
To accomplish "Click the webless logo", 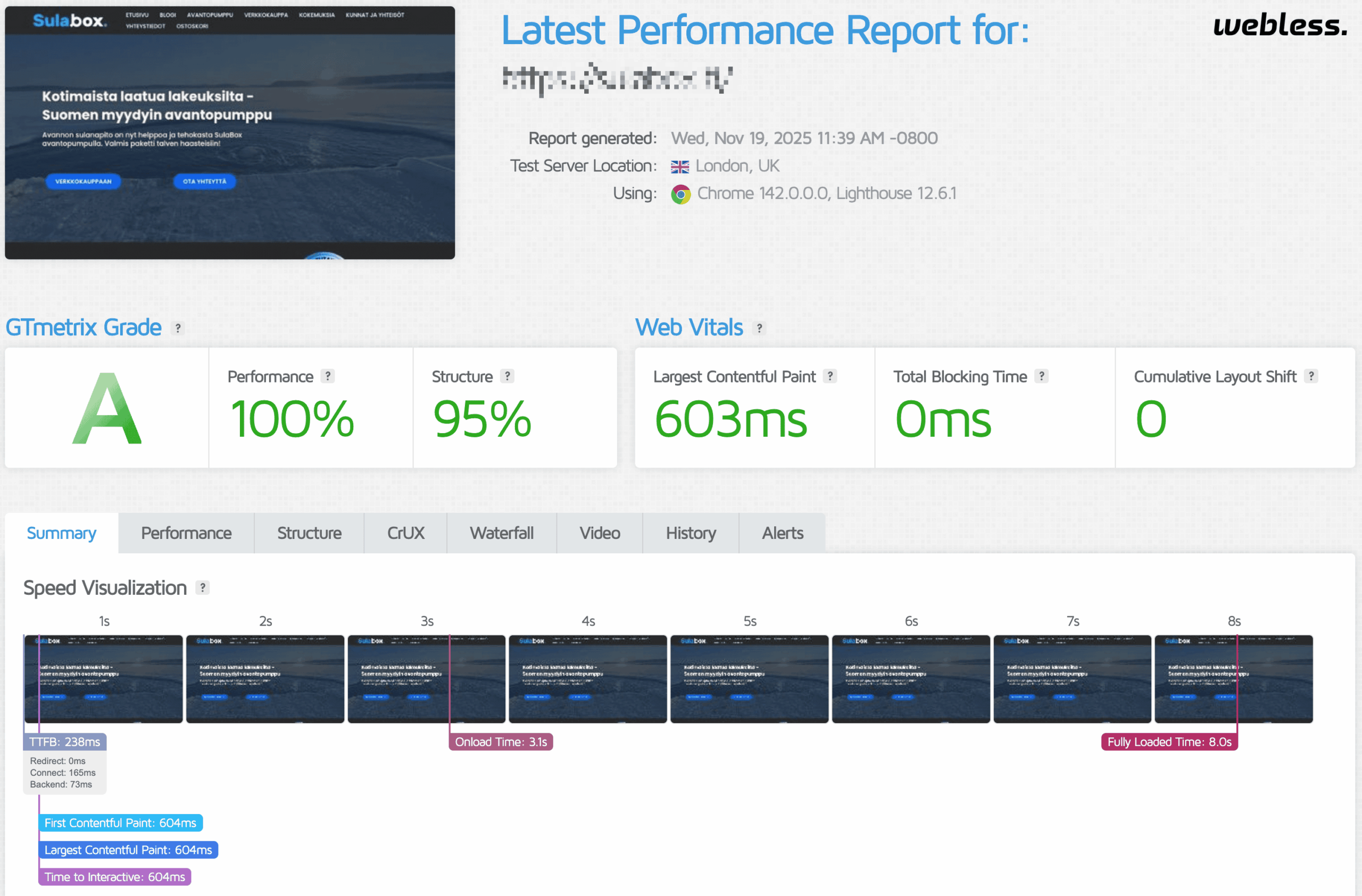I will (x=1280, y=26).
